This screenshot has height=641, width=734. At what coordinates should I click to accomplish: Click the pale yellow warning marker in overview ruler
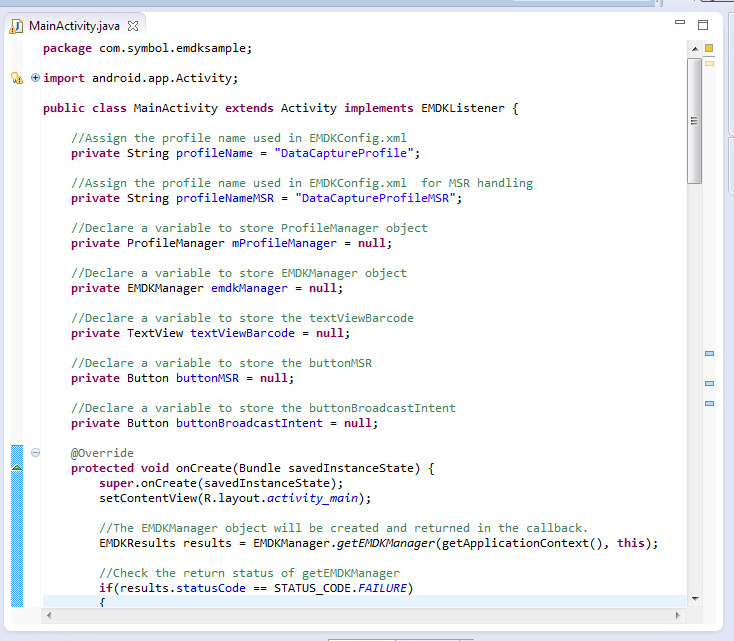pyautogui.click(x=709, y=63)
